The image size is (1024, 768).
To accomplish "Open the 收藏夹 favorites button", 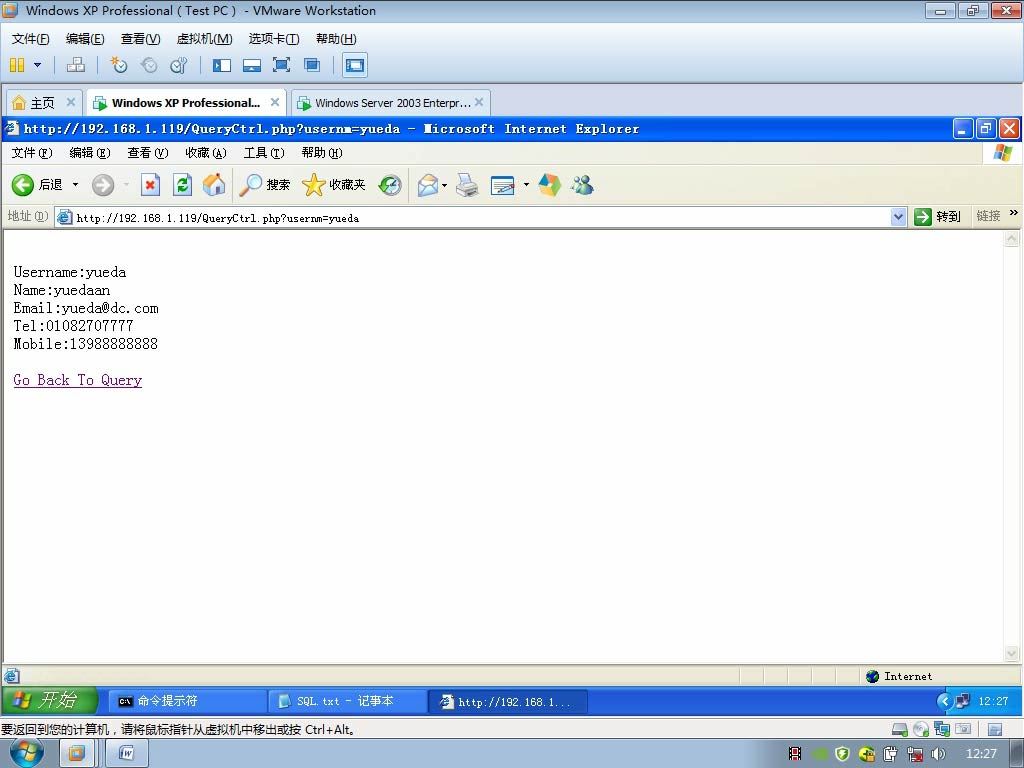I will pyautogui.click(x=334, y=185).
